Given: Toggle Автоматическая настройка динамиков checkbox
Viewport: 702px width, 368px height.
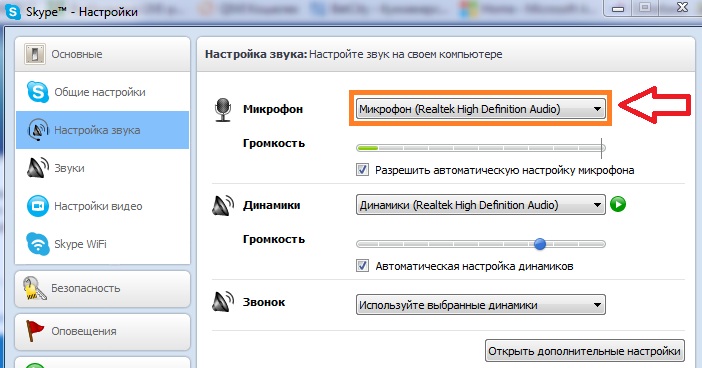Looking at the screenshot, I should click(362, 266).
